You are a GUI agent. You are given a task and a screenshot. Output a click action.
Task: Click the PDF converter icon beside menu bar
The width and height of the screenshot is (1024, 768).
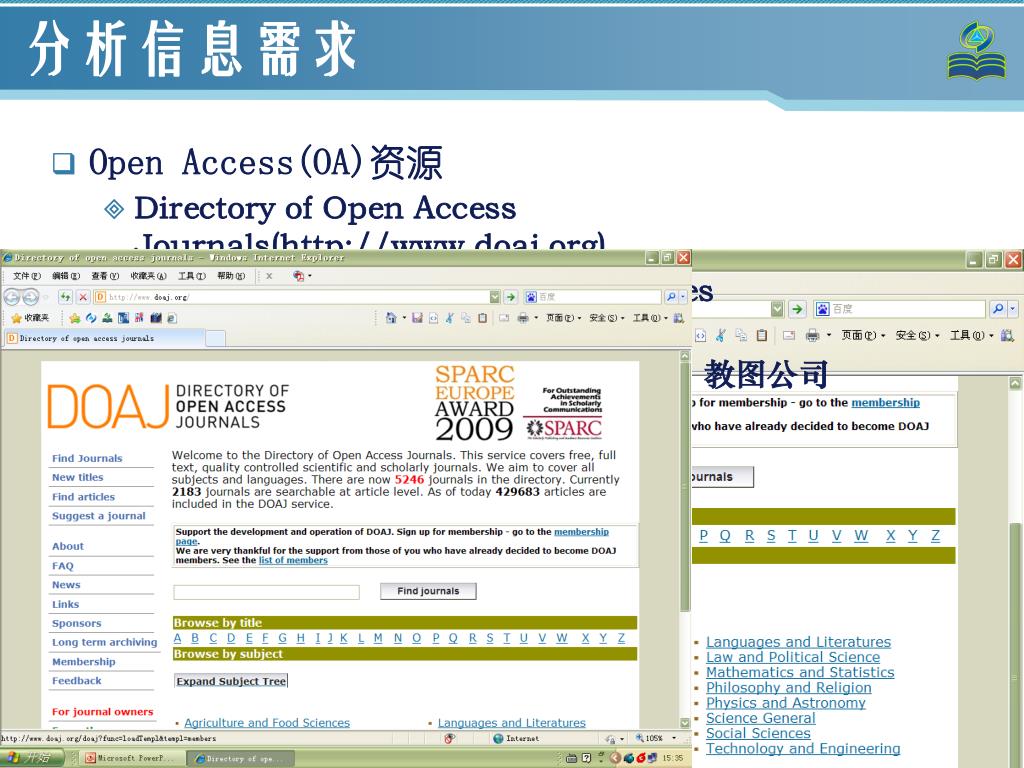[298, 276]
